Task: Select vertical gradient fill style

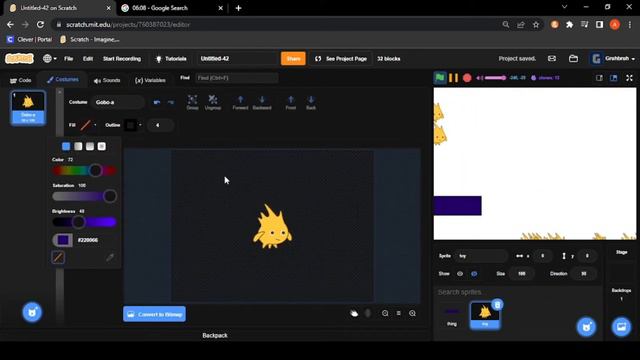Action: (90, 146)
